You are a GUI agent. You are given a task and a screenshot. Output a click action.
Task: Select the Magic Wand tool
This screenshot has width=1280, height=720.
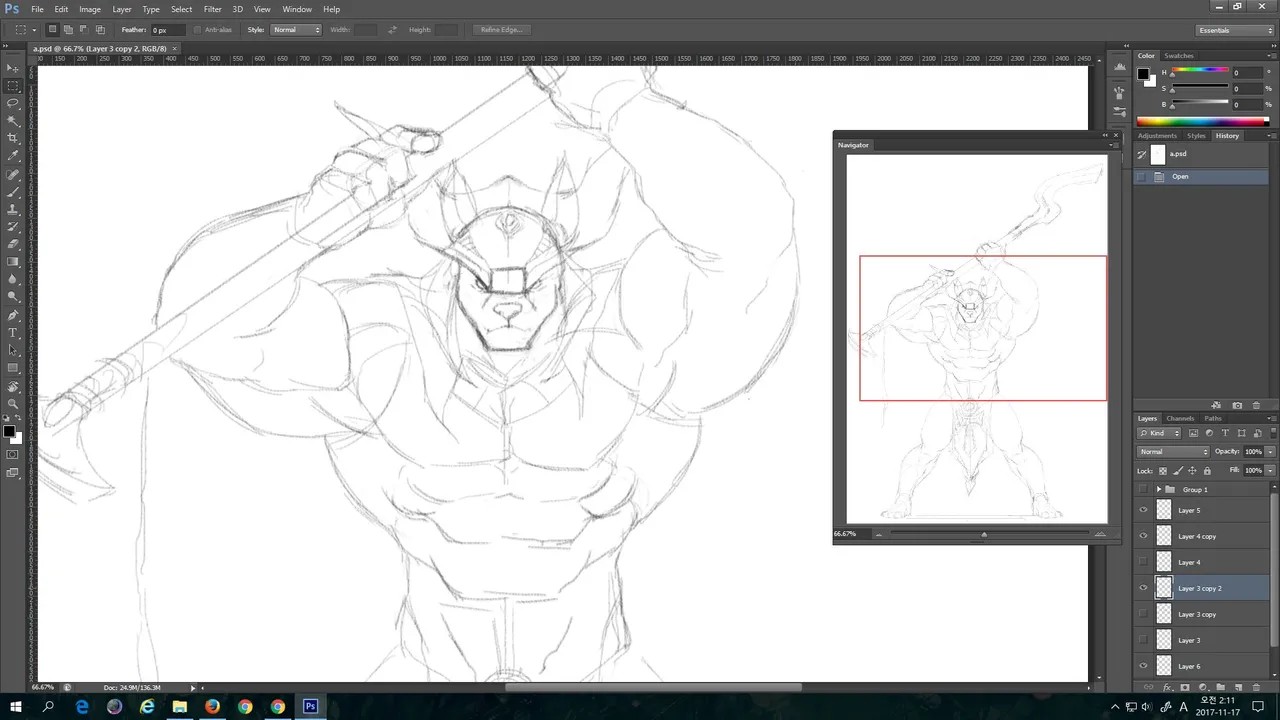13,121
